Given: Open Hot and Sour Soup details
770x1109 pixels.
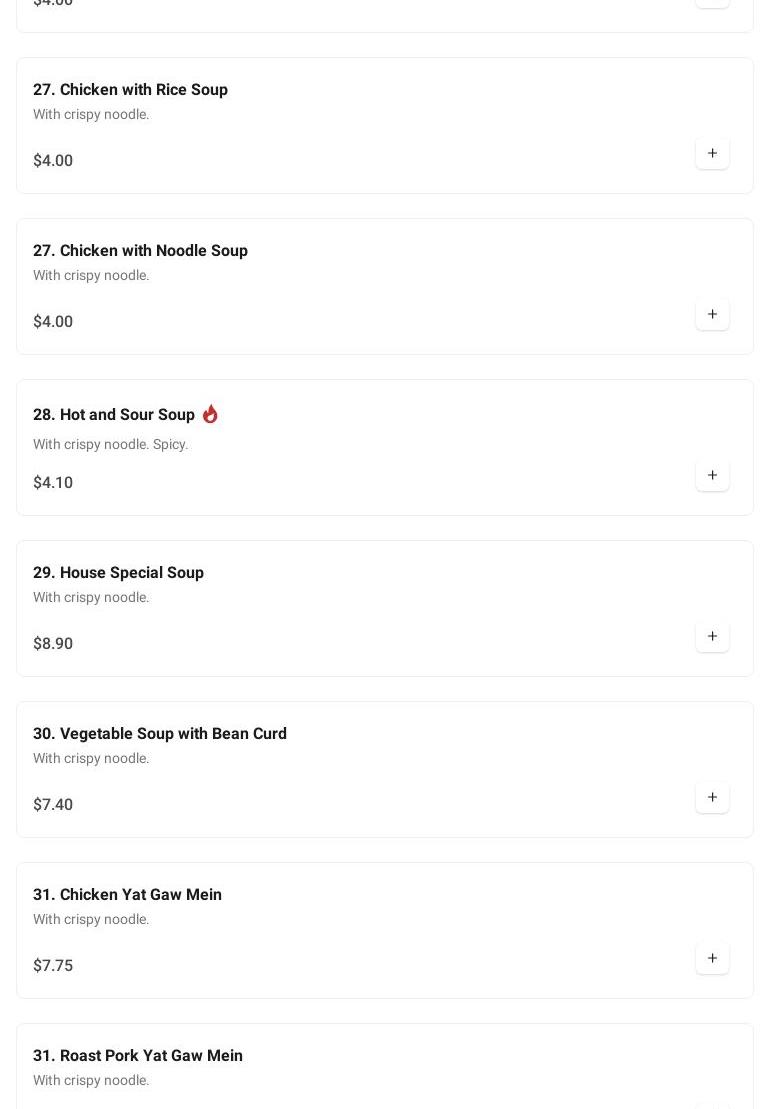Looking at the screenshot, I should (x=114, y=415).
